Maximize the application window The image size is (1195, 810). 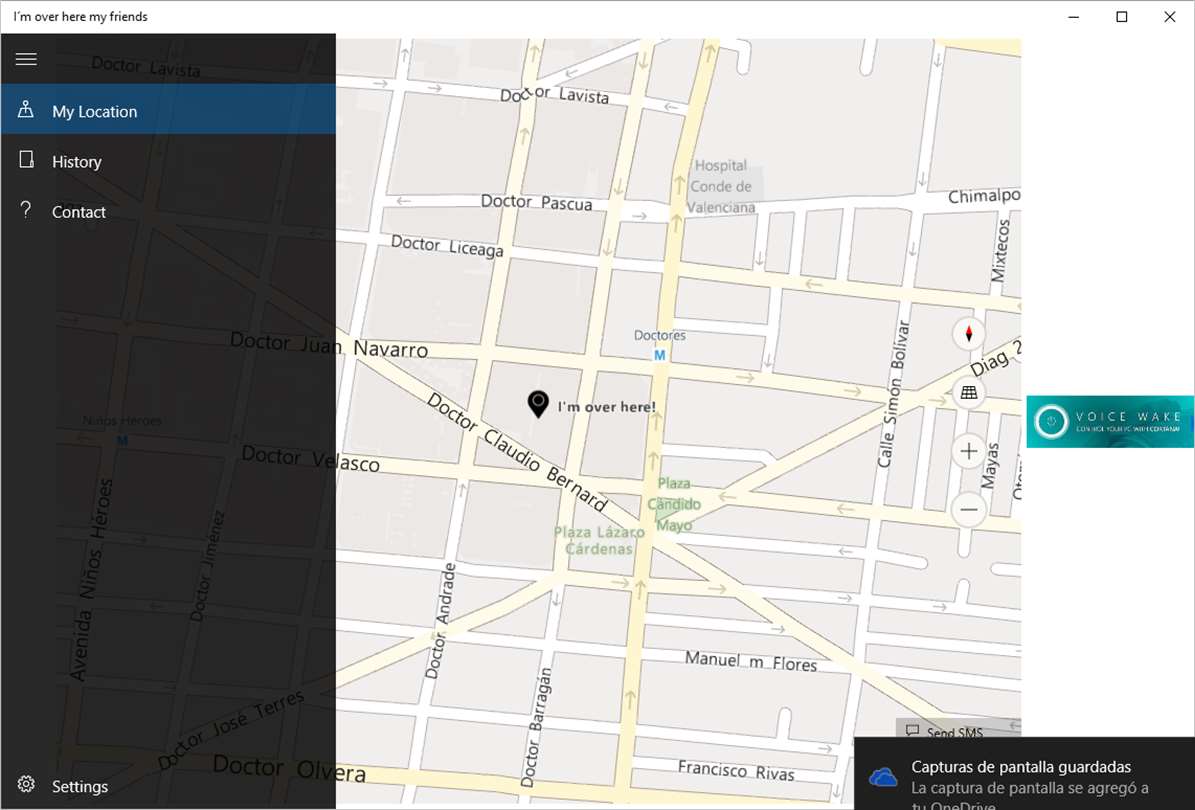coord(1122,17)
